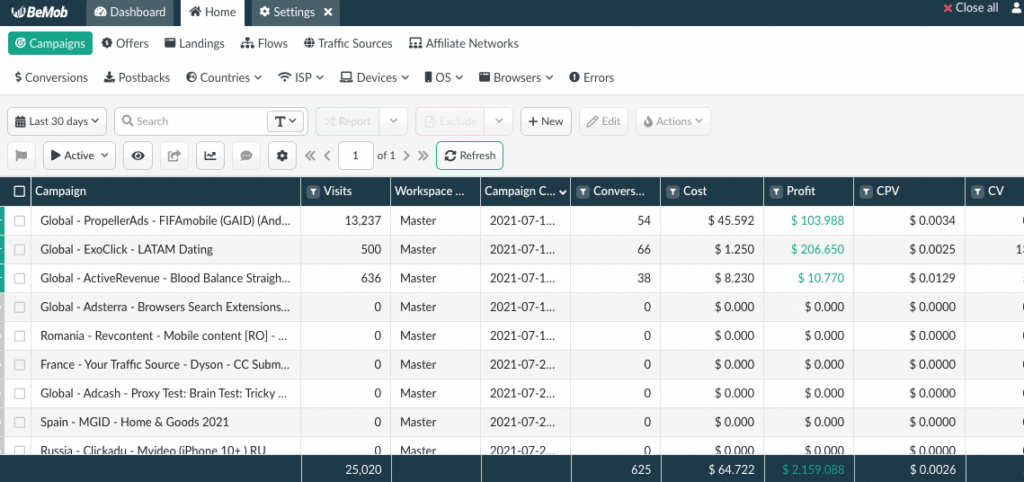Open the Exclude dropdown arrow
This screenshot has width=1024, height=482.
(x=499, y=121)
